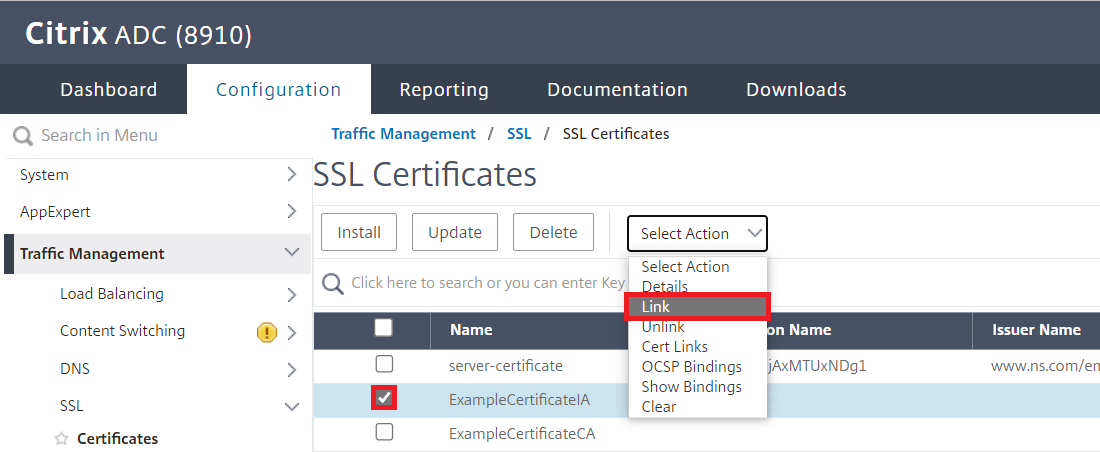Choose Show Bindings from the action list
The height and width of the screenshot is (452, 1100).
[697, 387]
